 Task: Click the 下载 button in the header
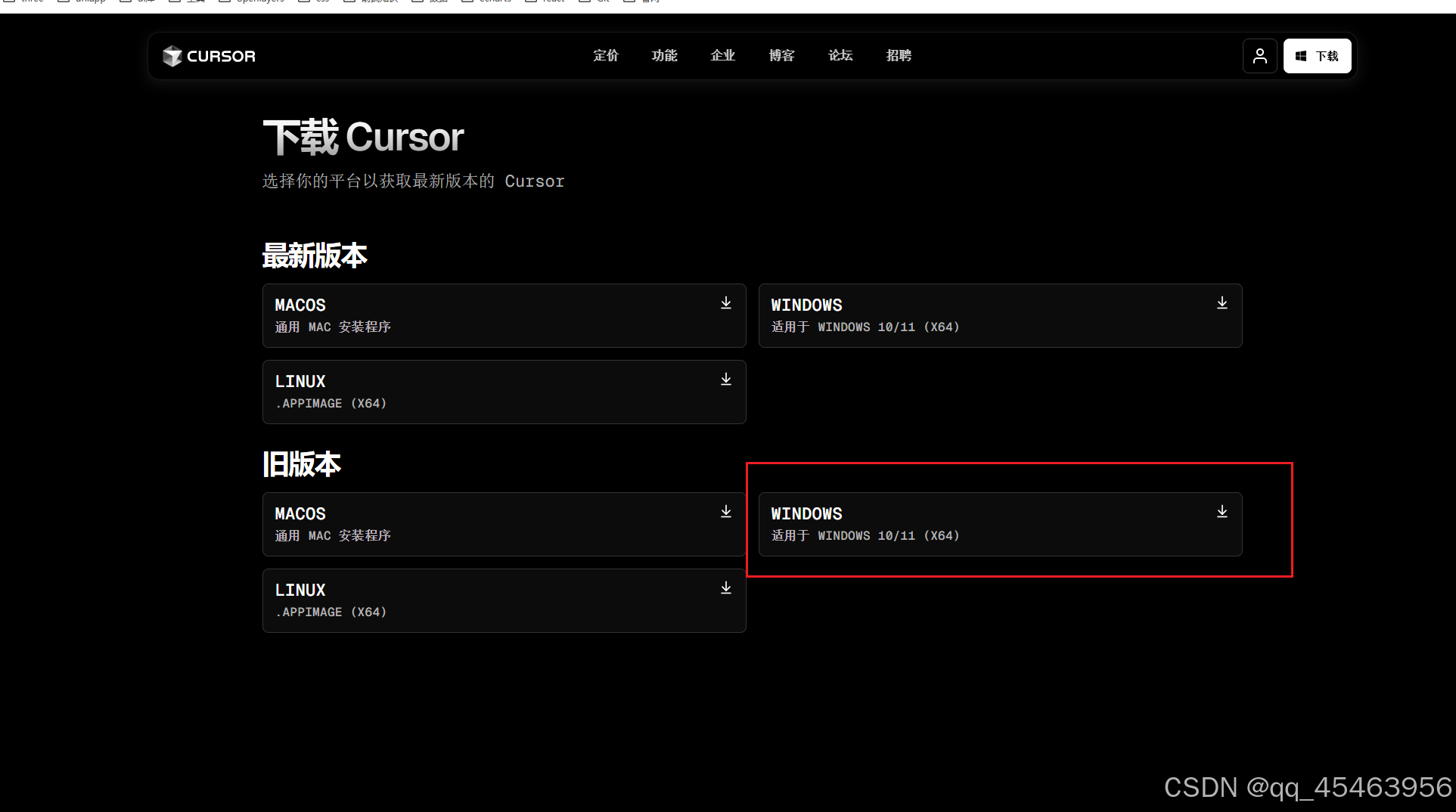pyautogui.click(x=1318, y=56)
